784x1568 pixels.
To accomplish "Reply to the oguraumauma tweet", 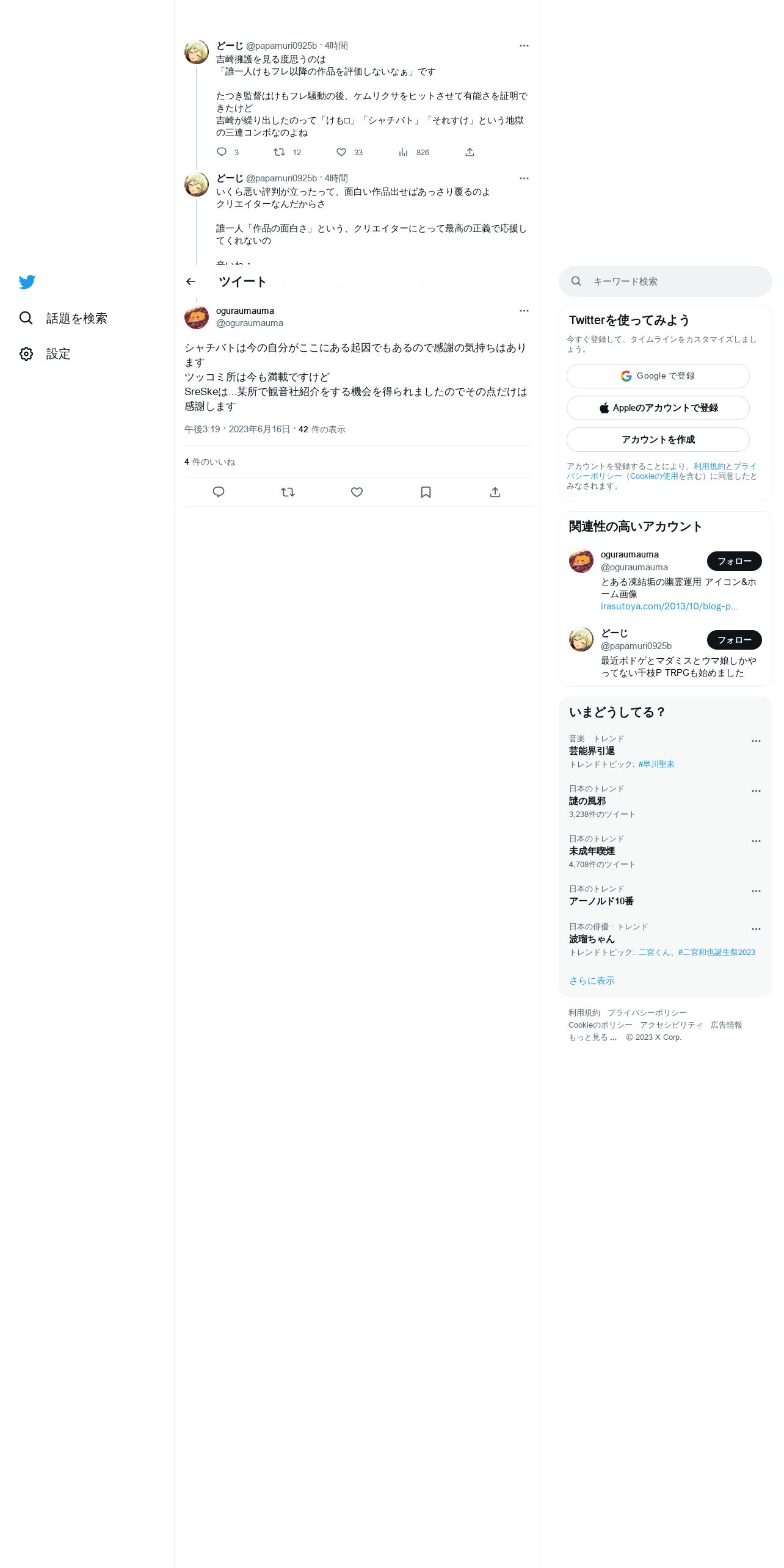I will [219, 492].
